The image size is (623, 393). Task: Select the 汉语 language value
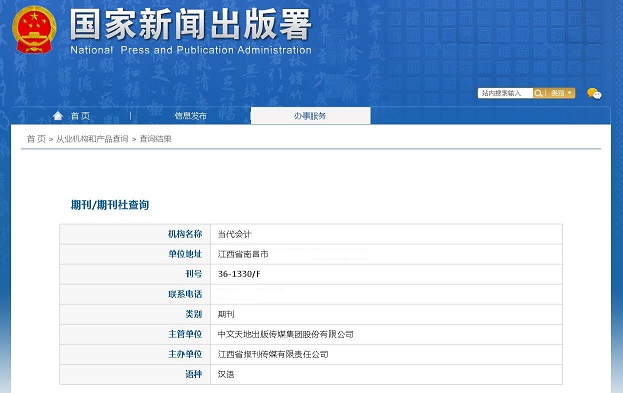click(226, 374)
